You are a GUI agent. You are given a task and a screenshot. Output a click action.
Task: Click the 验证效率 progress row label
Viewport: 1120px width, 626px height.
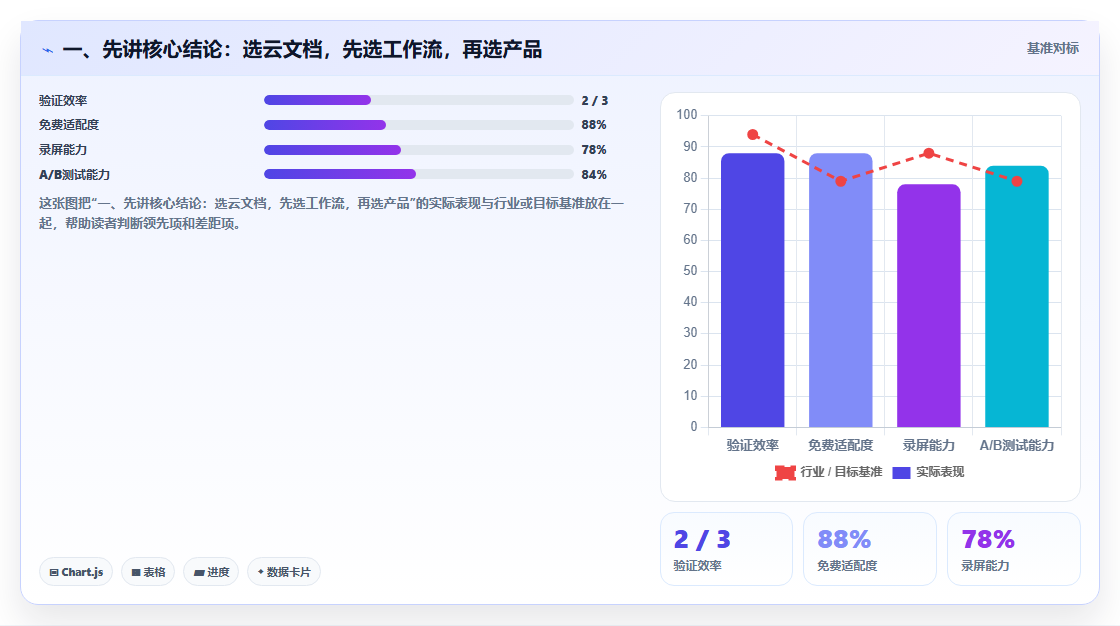63,101
